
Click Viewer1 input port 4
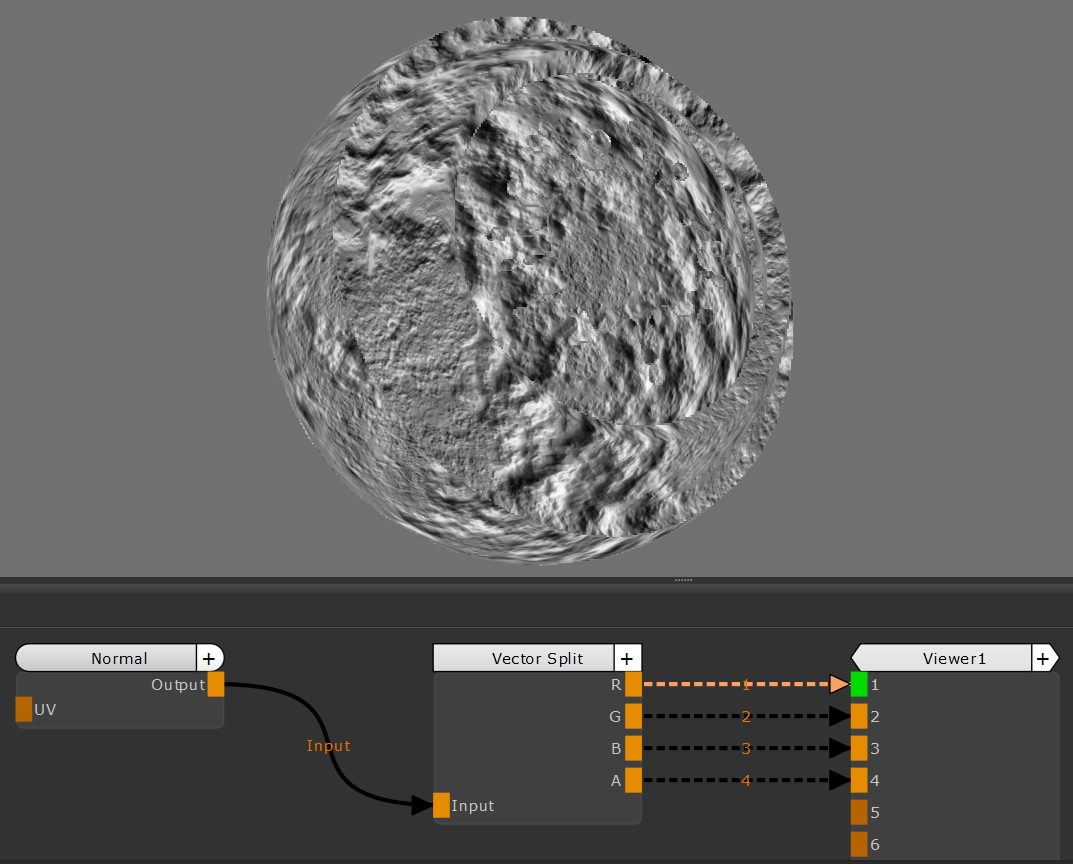coord(859,781)
